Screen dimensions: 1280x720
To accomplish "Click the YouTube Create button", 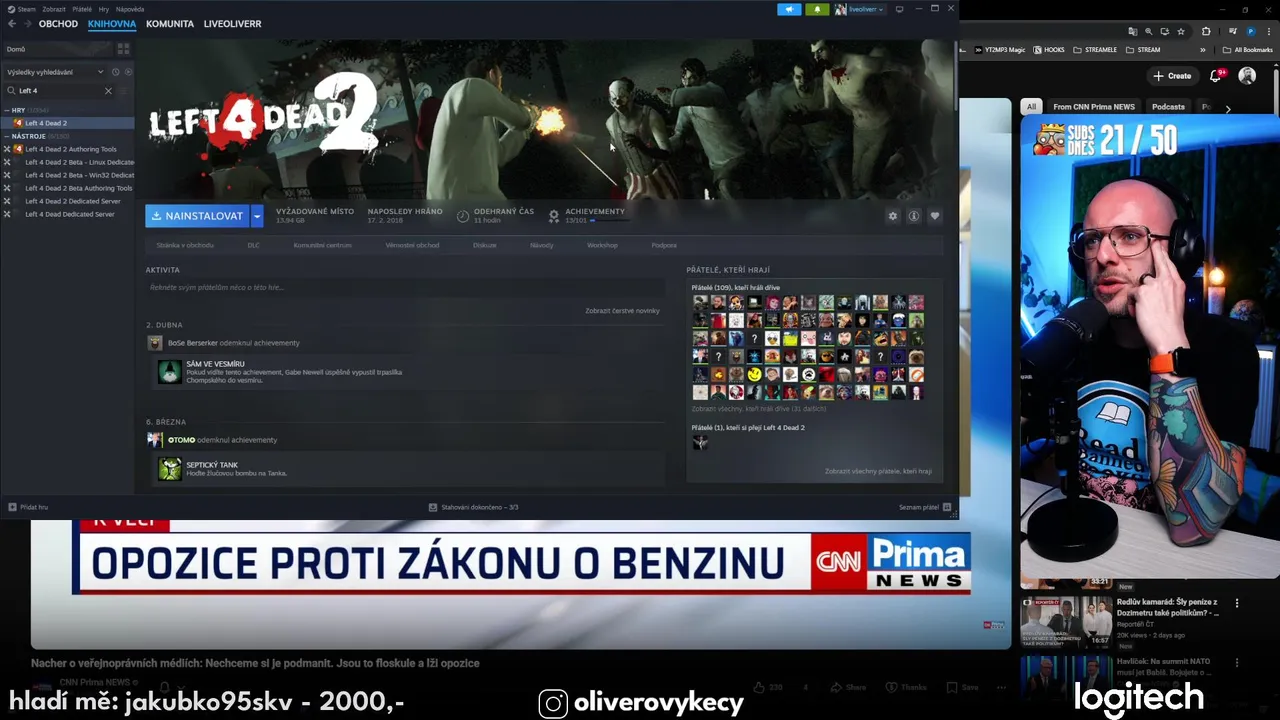I will tap(1172, 76).
